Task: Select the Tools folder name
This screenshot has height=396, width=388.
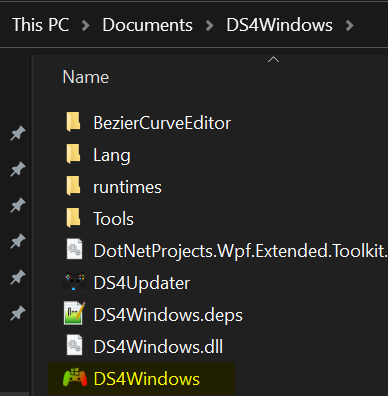Action: pos(113,219)
